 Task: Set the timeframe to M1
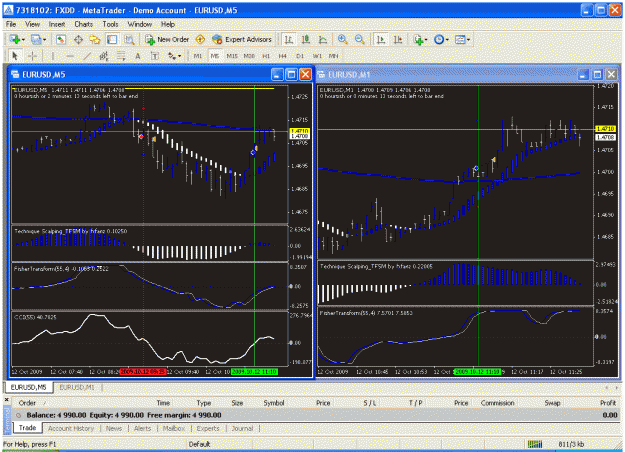[x=198, y=56]
